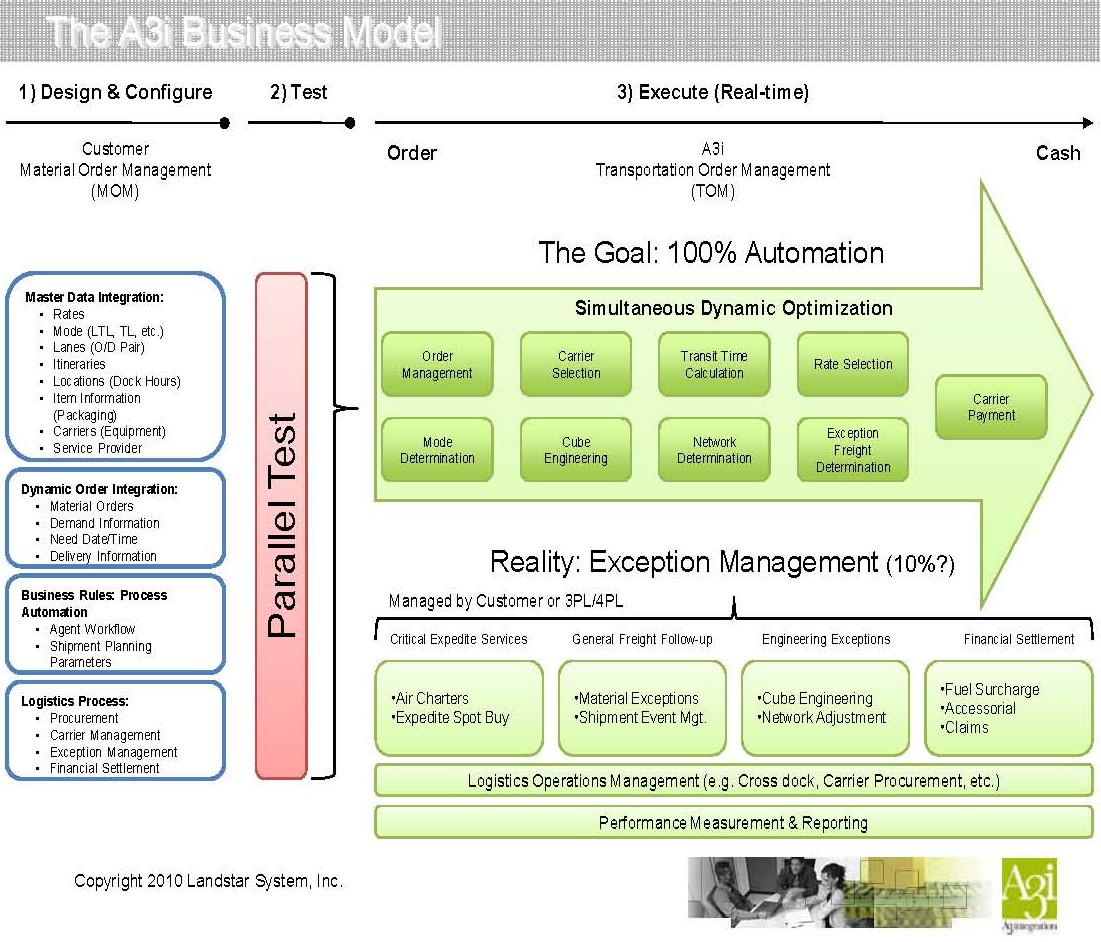Click the "2) Test" phase heading
Viewport: 1101px width, 942px height.
(298, 92)
